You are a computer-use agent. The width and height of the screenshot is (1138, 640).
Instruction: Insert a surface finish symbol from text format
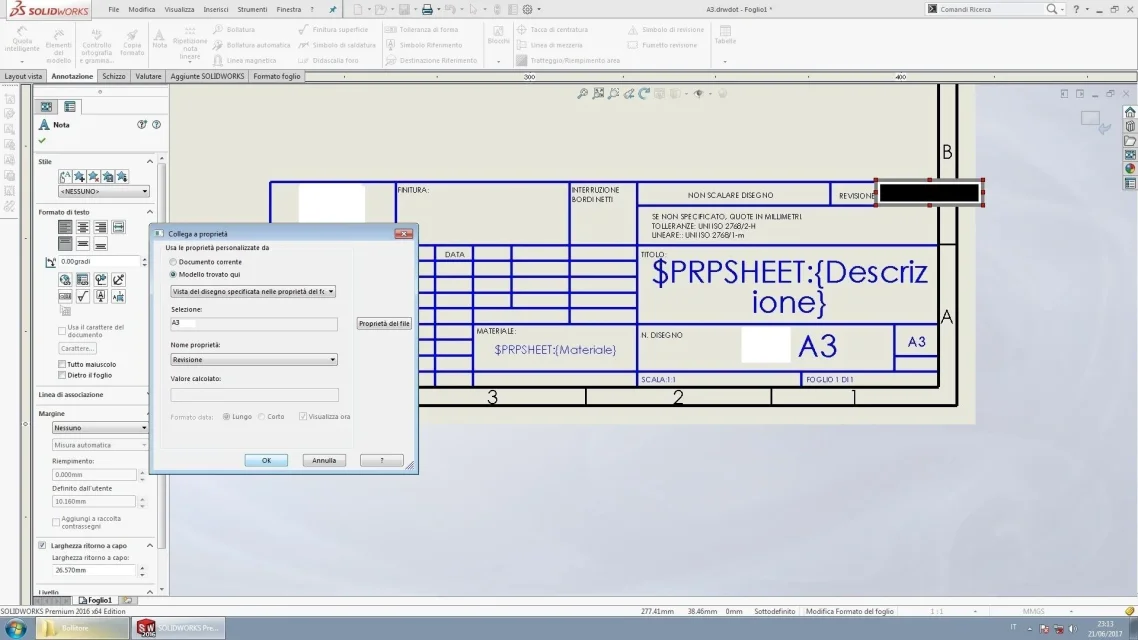[83, 296]
